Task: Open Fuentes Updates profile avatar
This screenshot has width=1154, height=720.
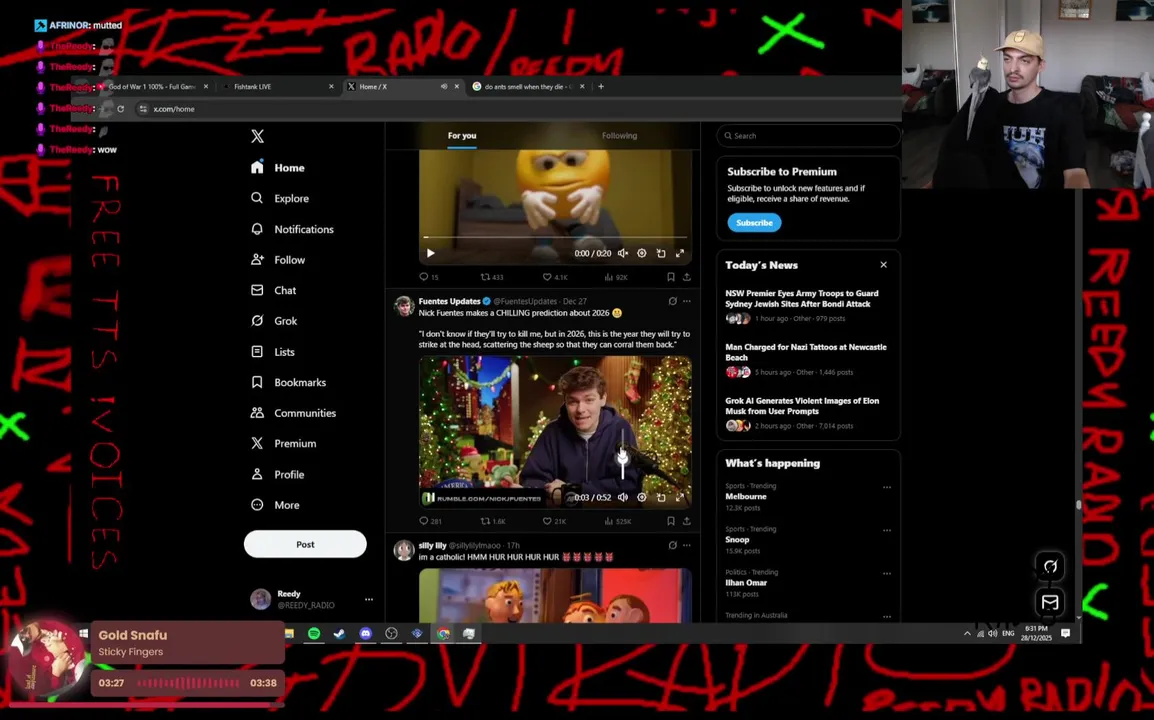Action: (x=404, y=306)
